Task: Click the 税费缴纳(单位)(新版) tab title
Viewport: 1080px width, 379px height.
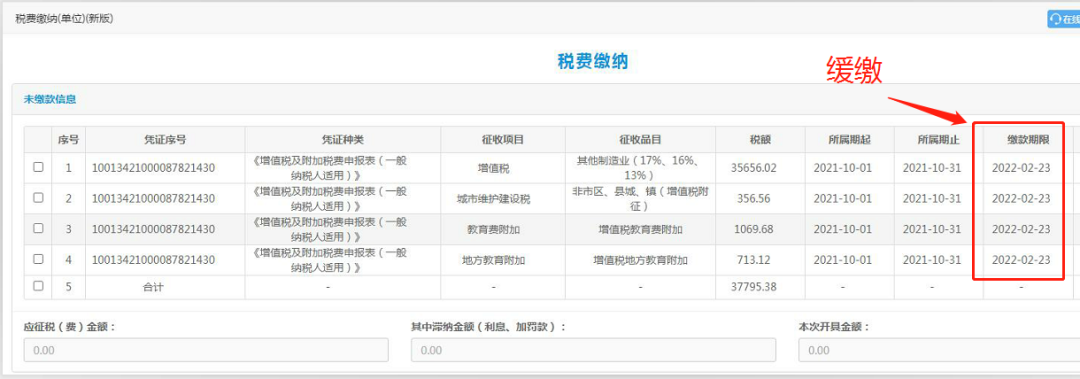Action: pyautogui.click(x=64, y=19)
